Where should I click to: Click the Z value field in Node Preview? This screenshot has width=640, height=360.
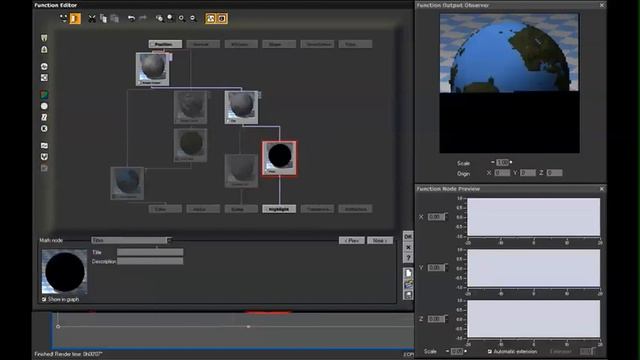(x=436, y=319)
